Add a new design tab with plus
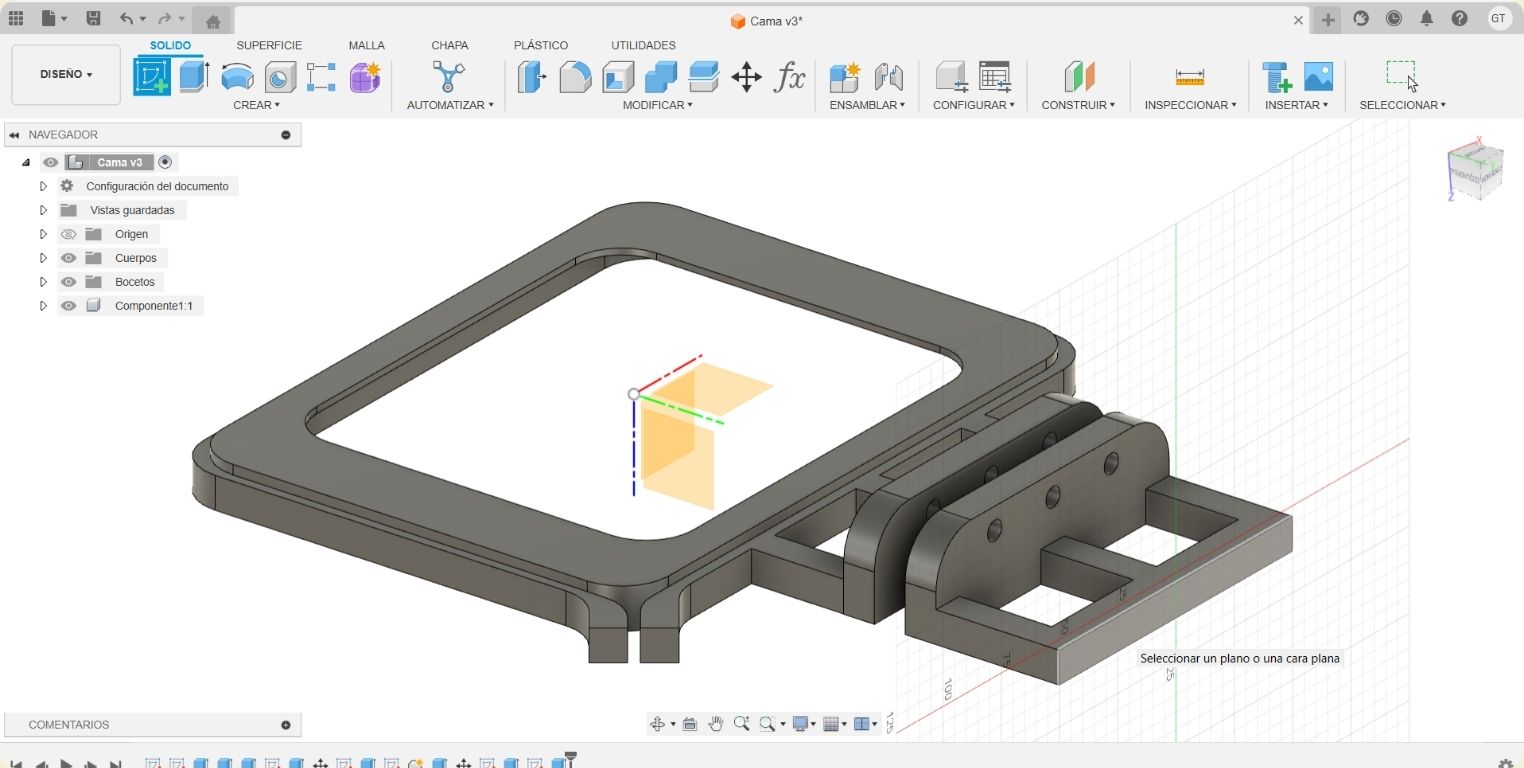Viewport: 1524px width, 768px height. (1328, 20)
